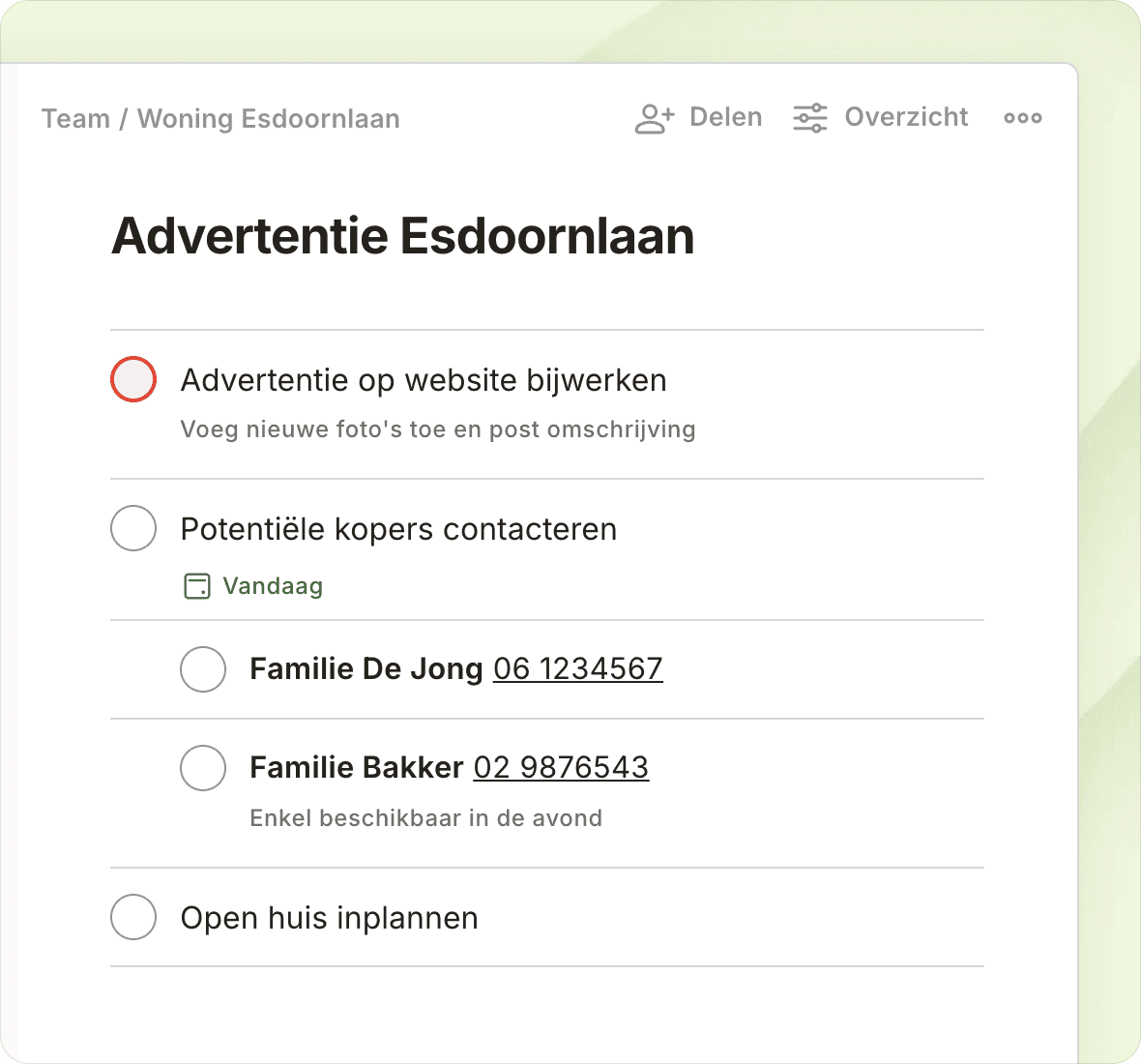1141x1064 pixels.
Task: Mark Familie De Jong subtask done
Action: (x=203, y=669)
